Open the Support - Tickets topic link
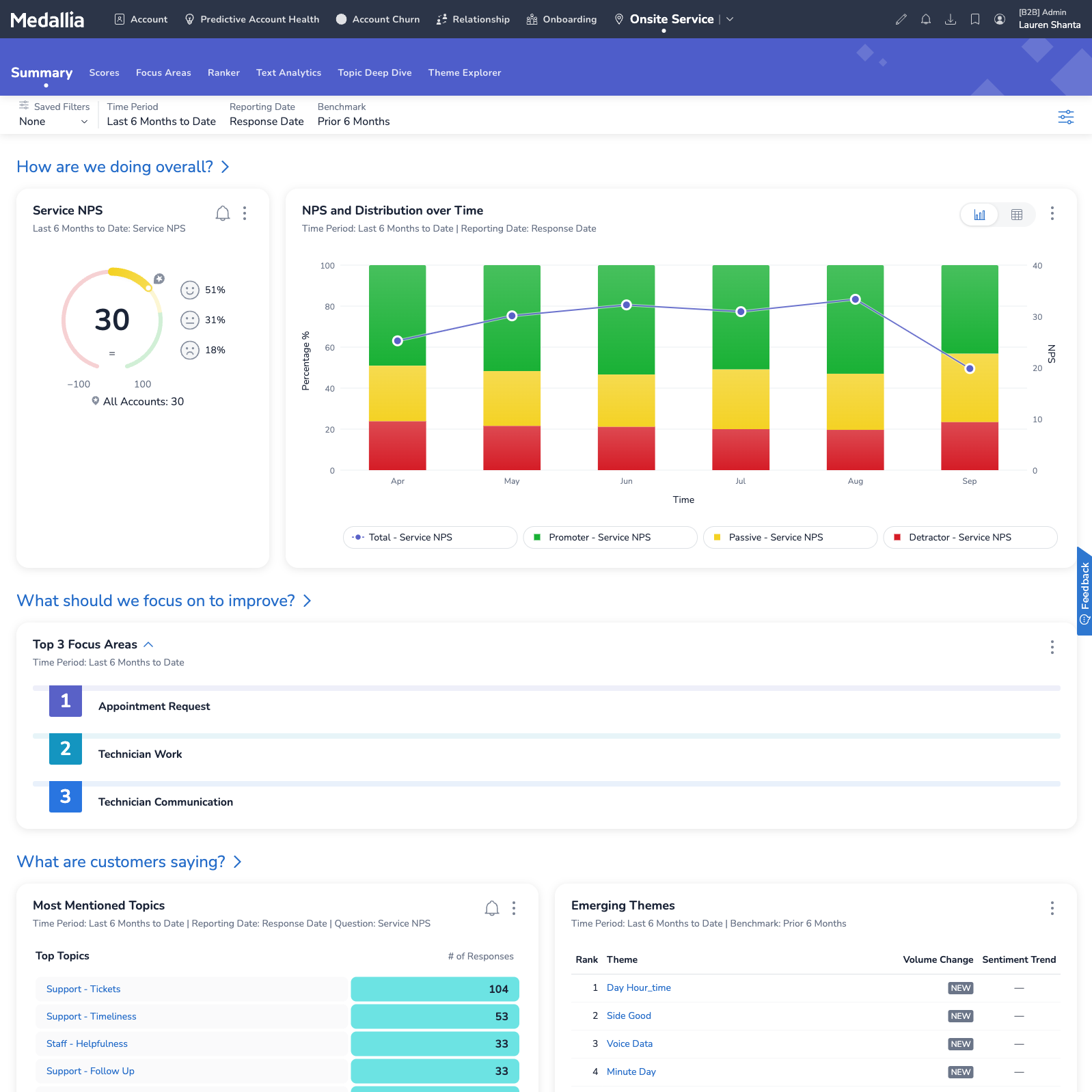The height and width of the screenshot is (1092, 1092). tap(83, 989)
